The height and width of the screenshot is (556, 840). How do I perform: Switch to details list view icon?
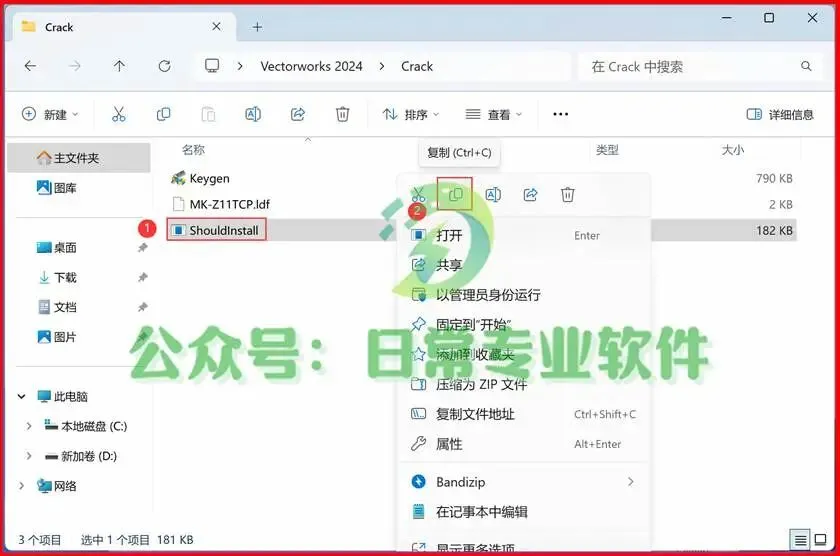click(800, 539)
